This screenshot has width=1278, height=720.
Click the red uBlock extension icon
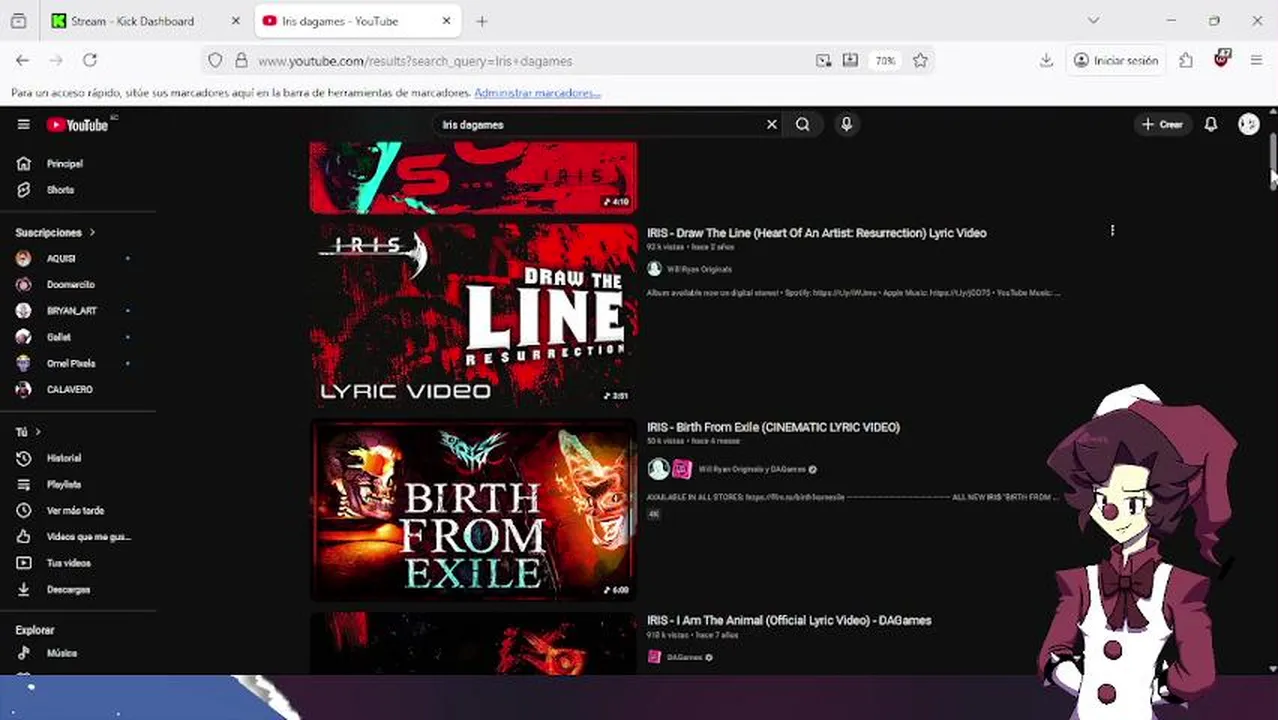(x=1221, y=59)
